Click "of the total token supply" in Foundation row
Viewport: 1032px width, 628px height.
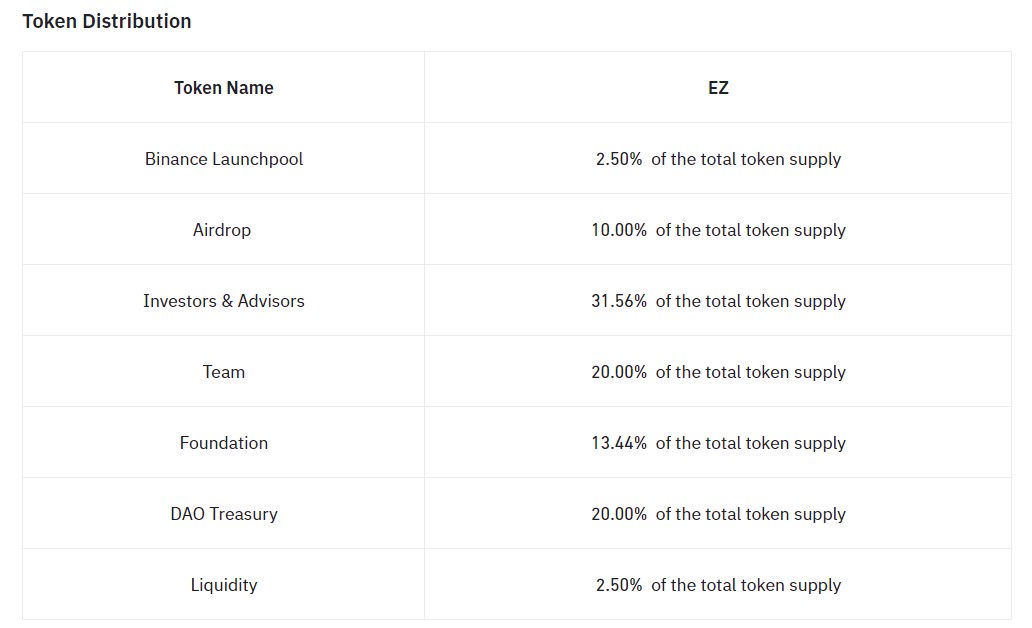(750, 443)
